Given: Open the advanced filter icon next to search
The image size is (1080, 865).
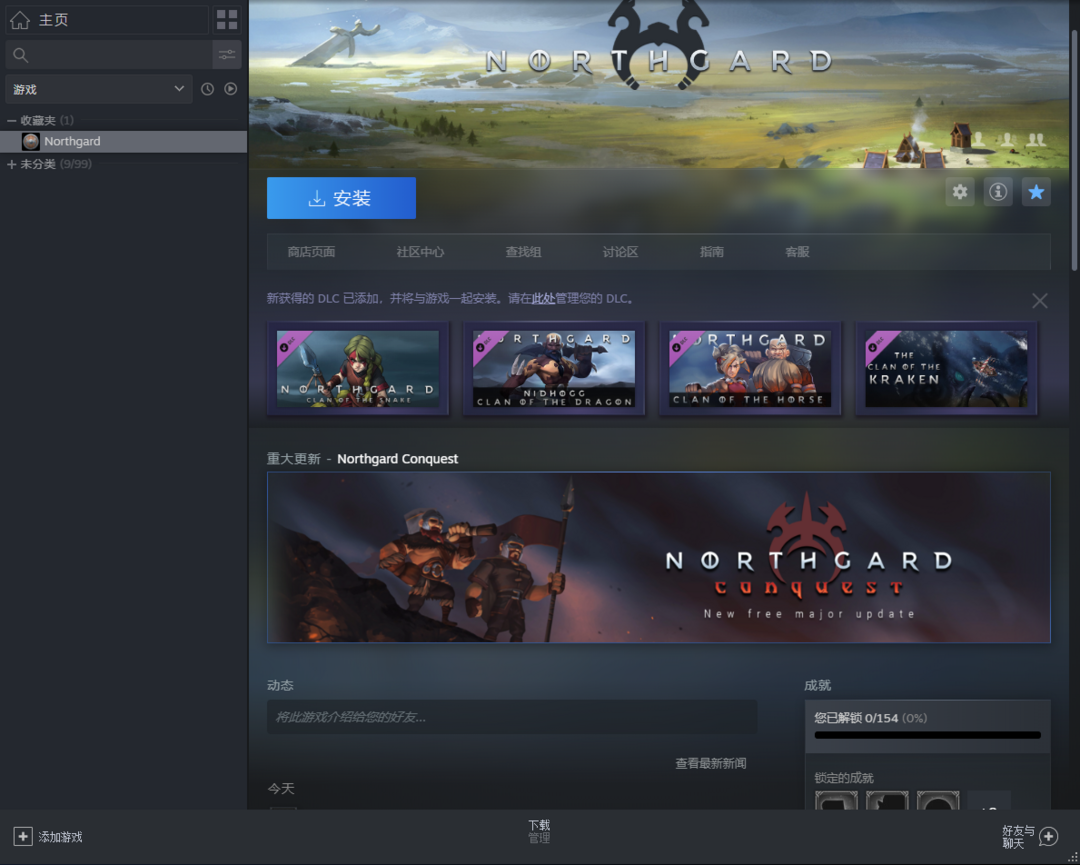Looking at the screenshot, I should pos(227,55).
